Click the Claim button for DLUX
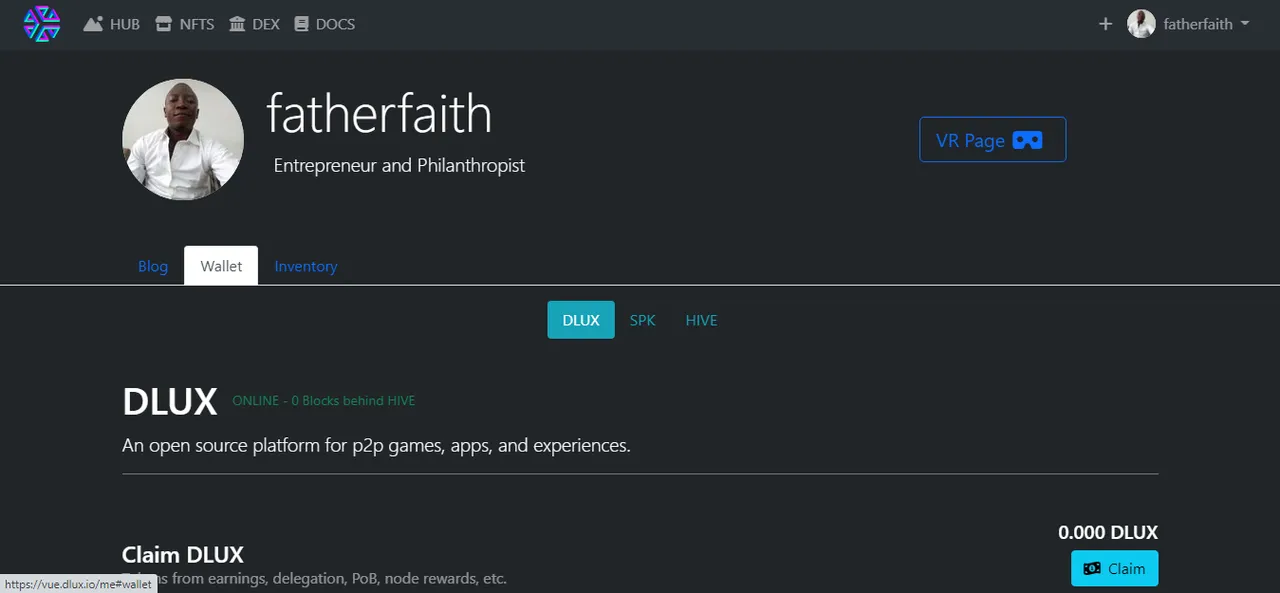Image resolution: width=1280 pixels, height=593 pixels. pos(1115,568)
